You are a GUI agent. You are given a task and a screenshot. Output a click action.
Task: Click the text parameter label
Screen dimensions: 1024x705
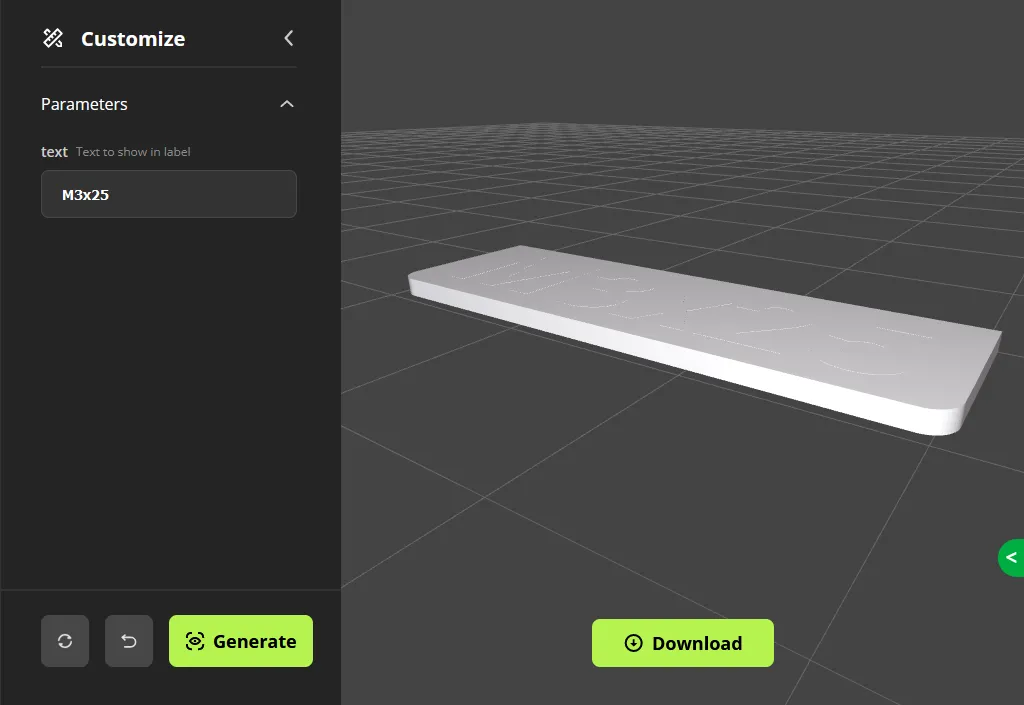(54, 151)
